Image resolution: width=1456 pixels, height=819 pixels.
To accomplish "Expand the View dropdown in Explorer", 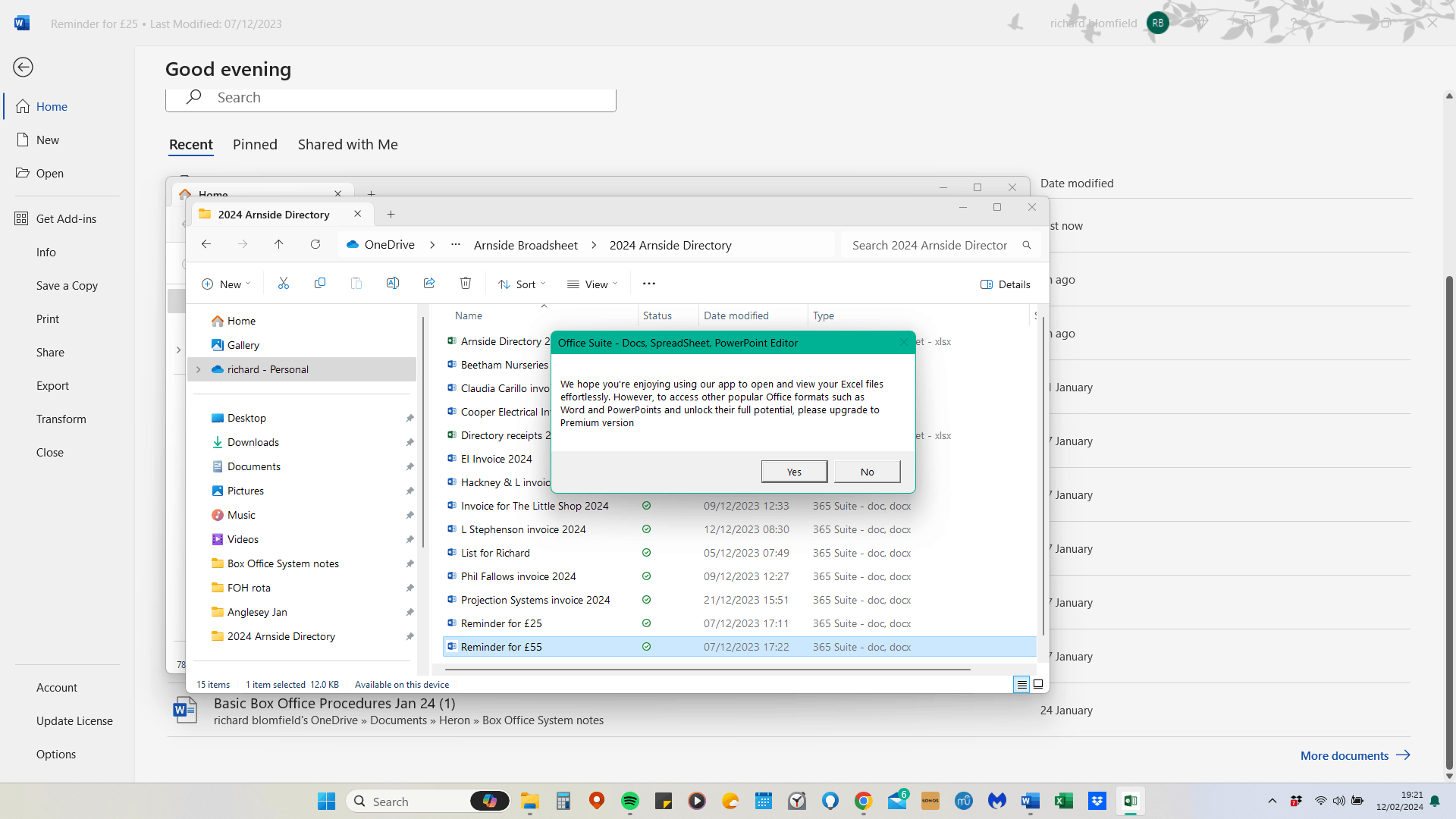I will click(592, 284).
